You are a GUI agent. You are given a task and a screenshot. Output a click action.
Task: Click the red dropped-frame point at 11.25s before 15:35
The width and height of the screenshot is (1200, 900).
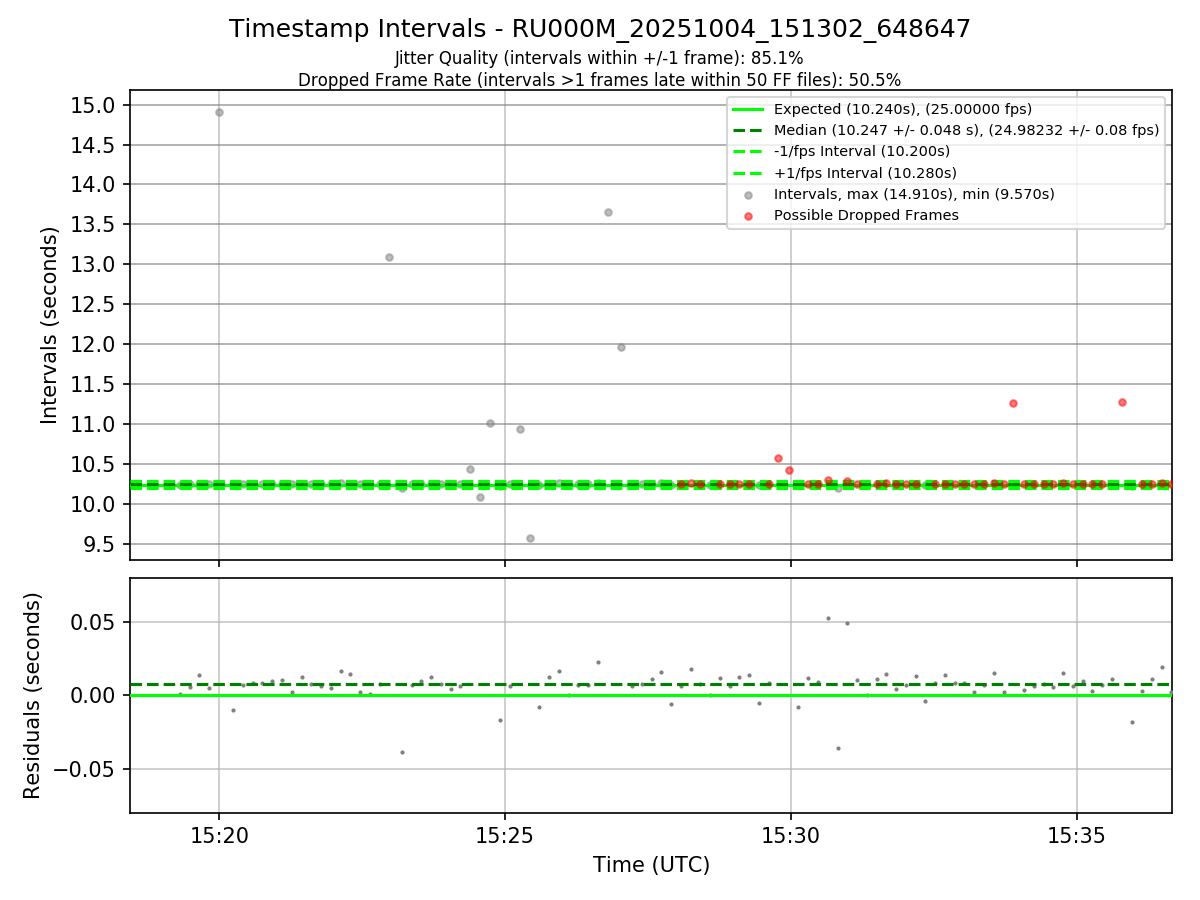point(1013,403)
